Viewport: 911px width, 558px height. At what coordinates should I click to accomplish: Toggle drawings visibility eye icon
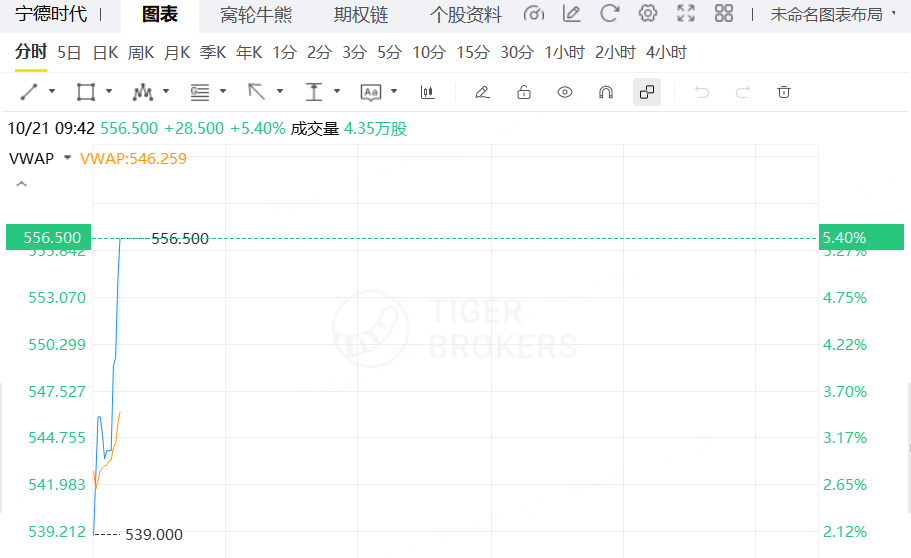[x=565, y=92]
